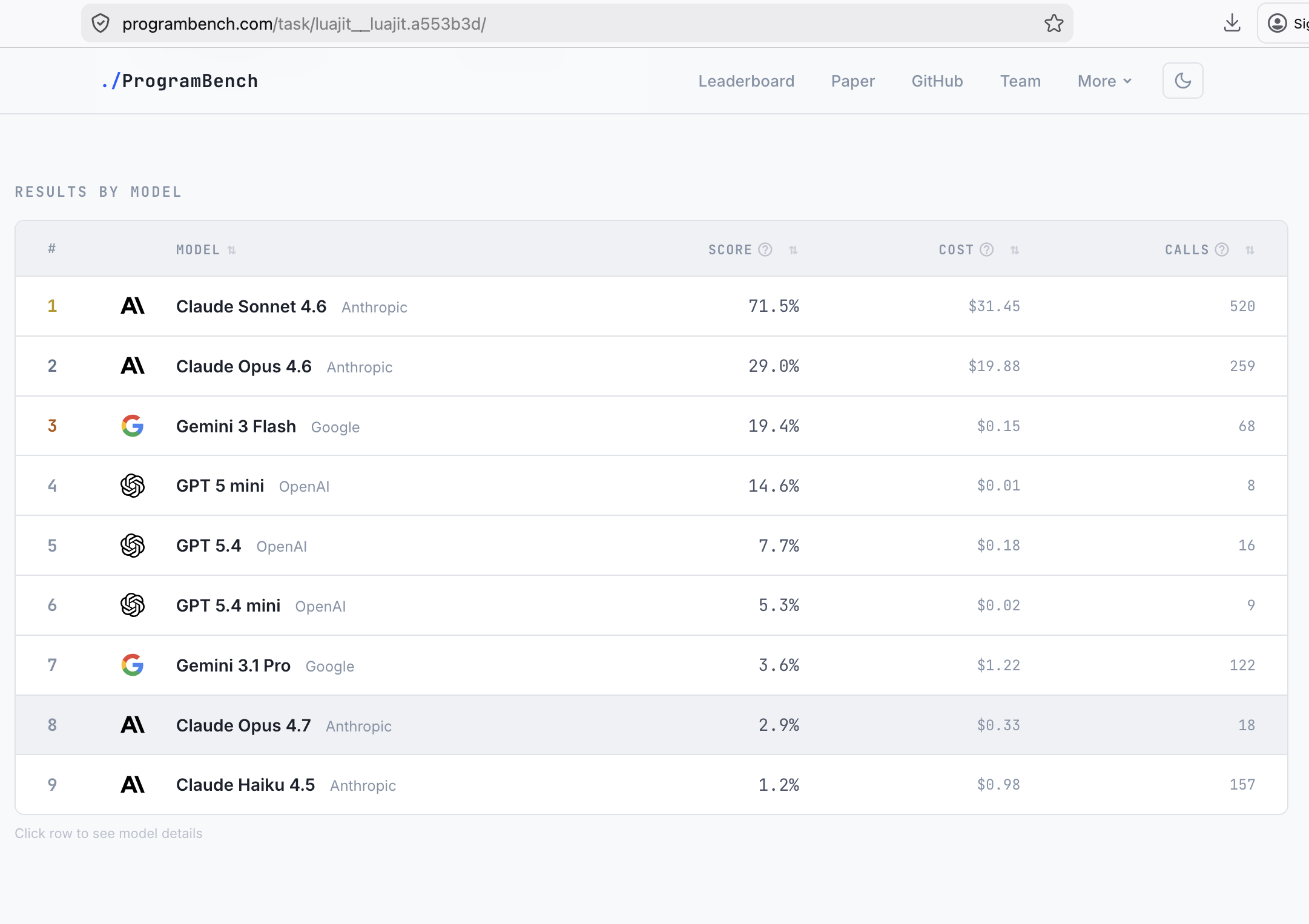This screenshot has height=924, width=1309.
Task: Click the rank 1 number cell
Action: click(x=53, y=306)
